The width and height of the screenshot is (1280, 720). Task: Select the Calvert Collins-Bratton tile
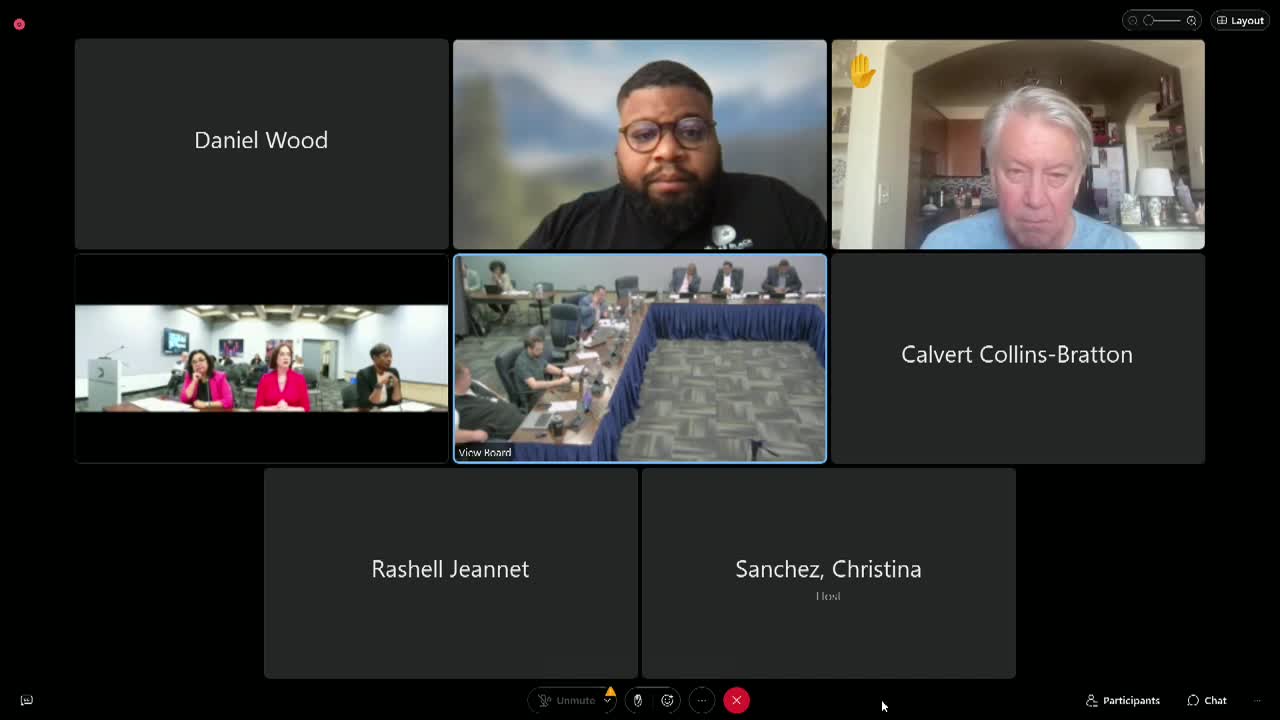point(1018,358)
